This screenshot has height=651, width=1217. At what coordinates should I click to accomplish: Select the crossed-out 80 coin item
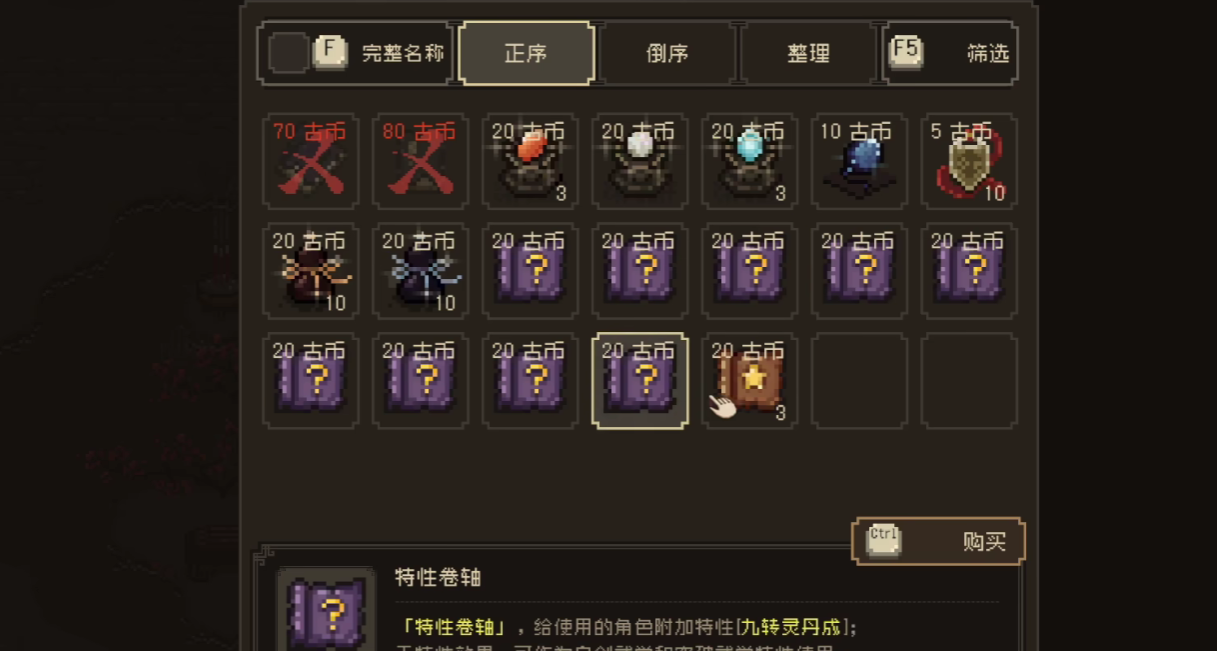pyautogui.click(x=421, y=161)
